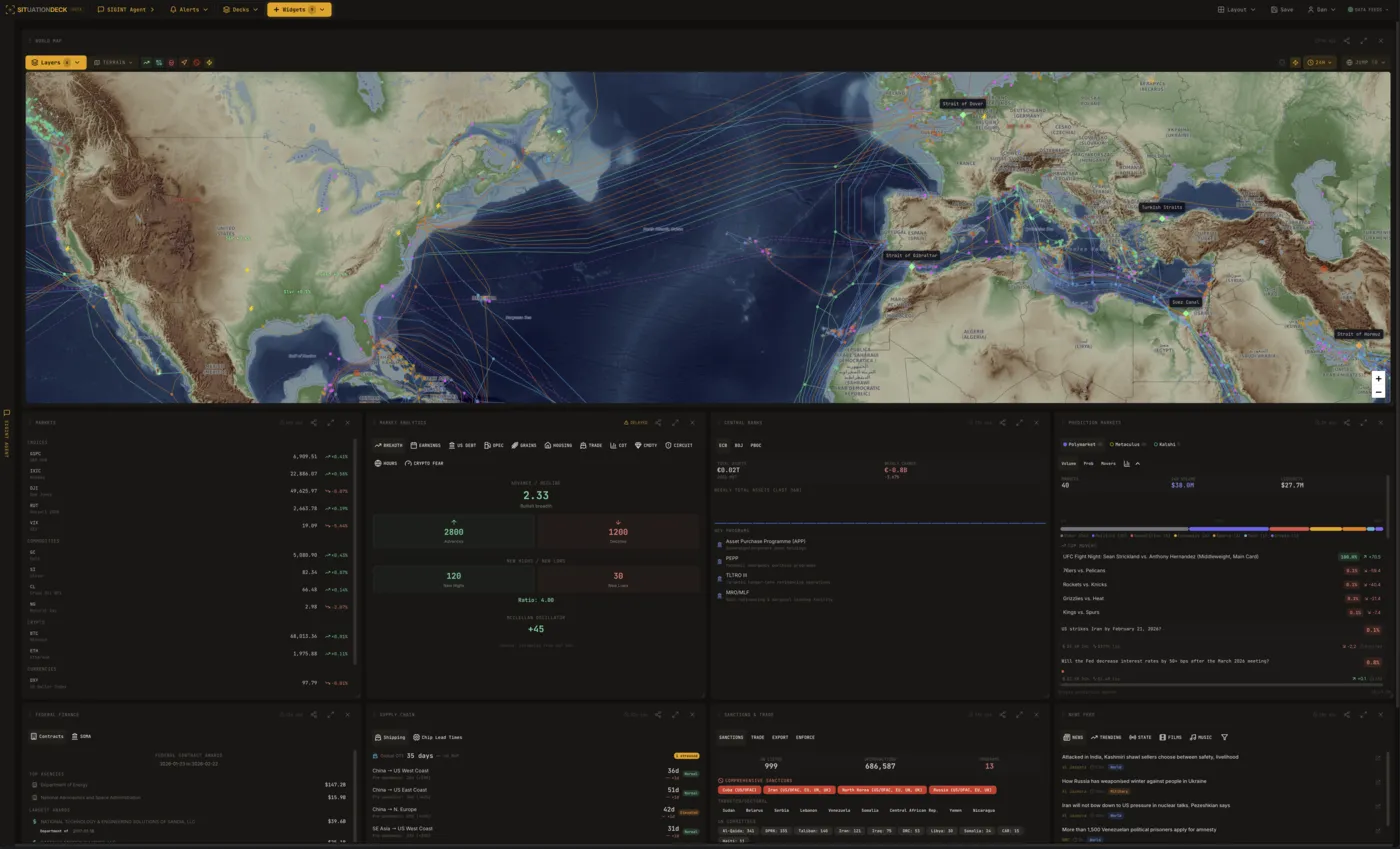This screenshot has width=1400, height=849.
Task: Share the Market Analytics widget
Action: pyautogui.click(x=658, y=423)
